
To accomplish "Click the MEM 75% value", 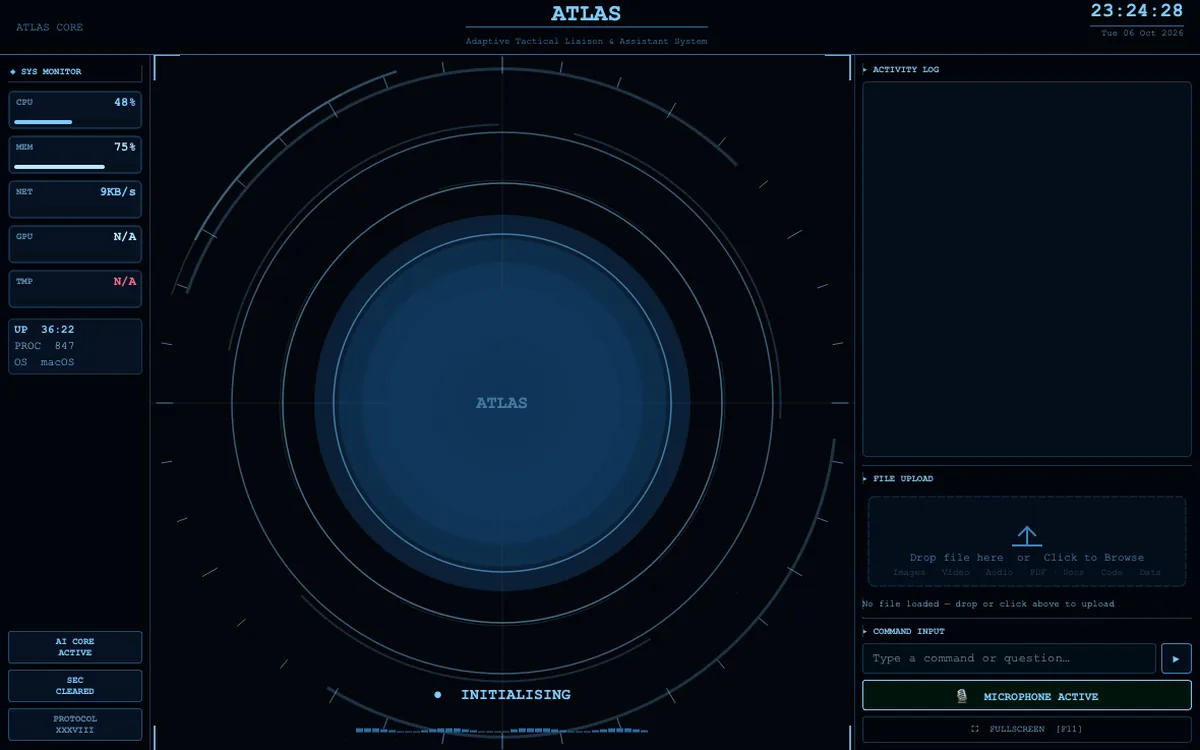I will [125, 147].
